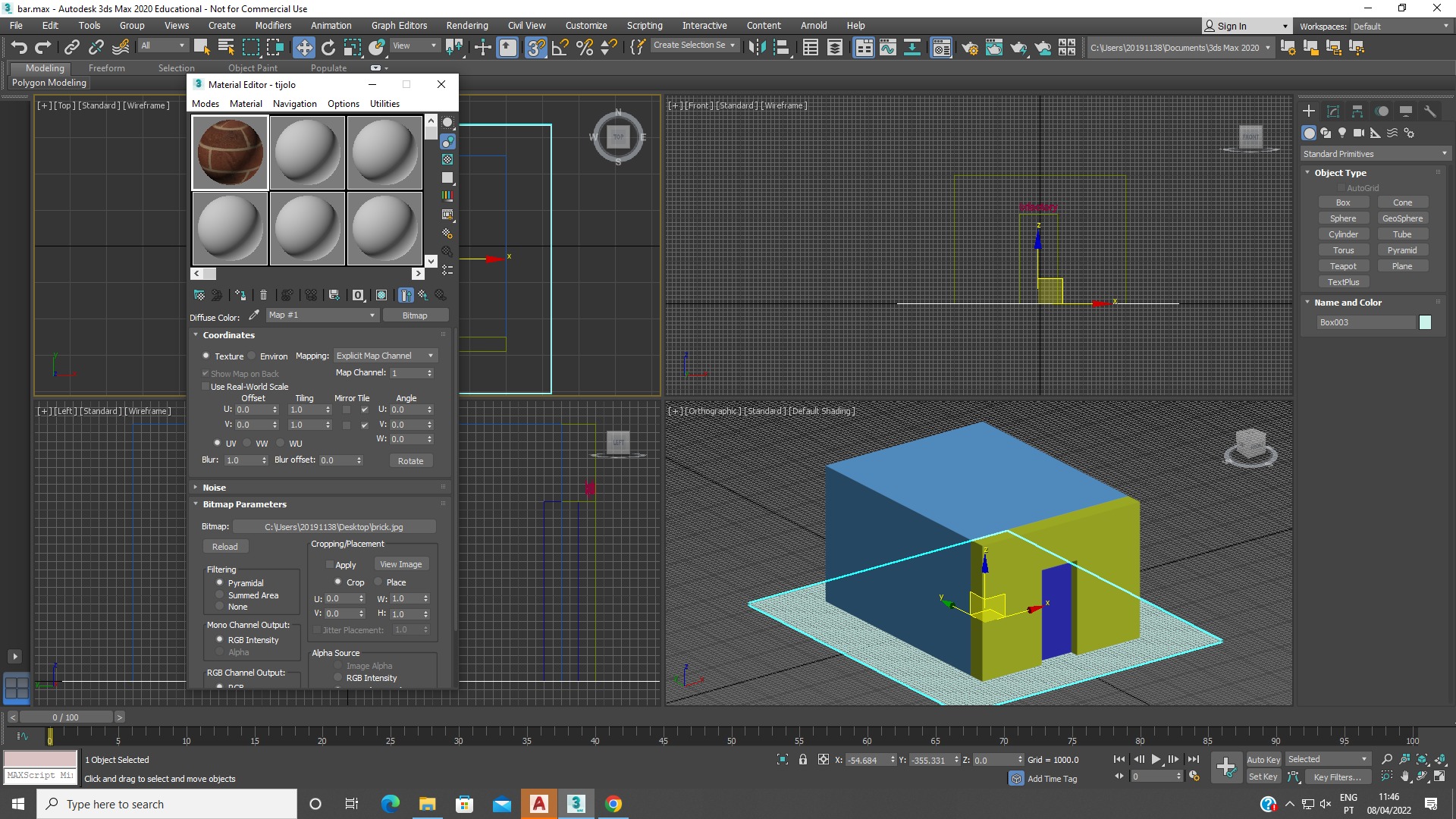Image resolution: width=1456 pixels, height=819 pixels.
Task: Click the Go to Parent icon
Action: click(x=423, y=295)
